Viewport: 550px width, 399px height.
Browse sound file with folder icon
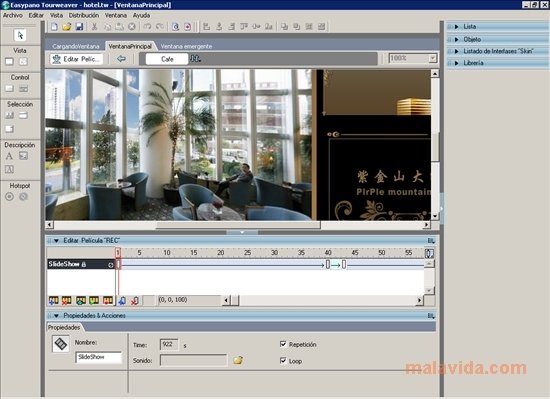tap(238, 360)
